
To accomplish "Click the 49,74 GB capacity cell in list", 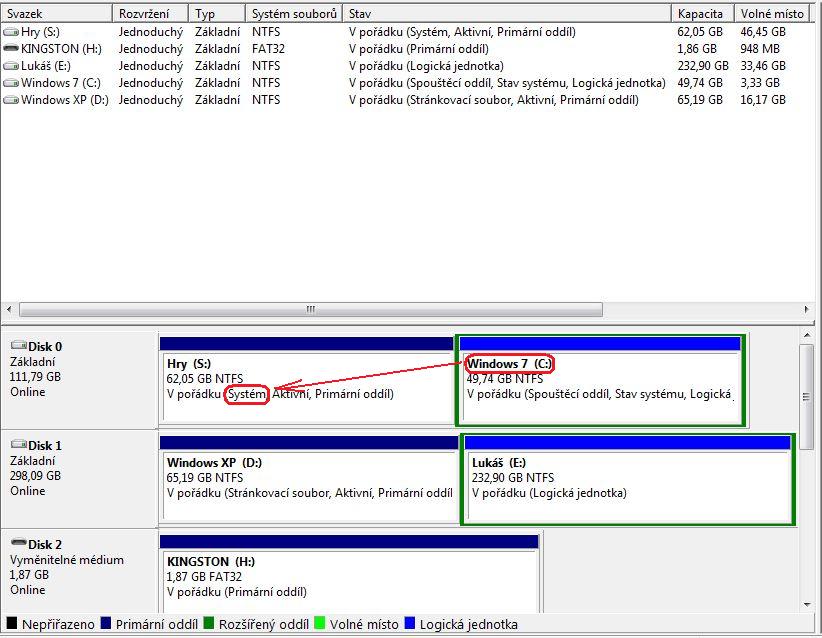I will coord(700,83).
